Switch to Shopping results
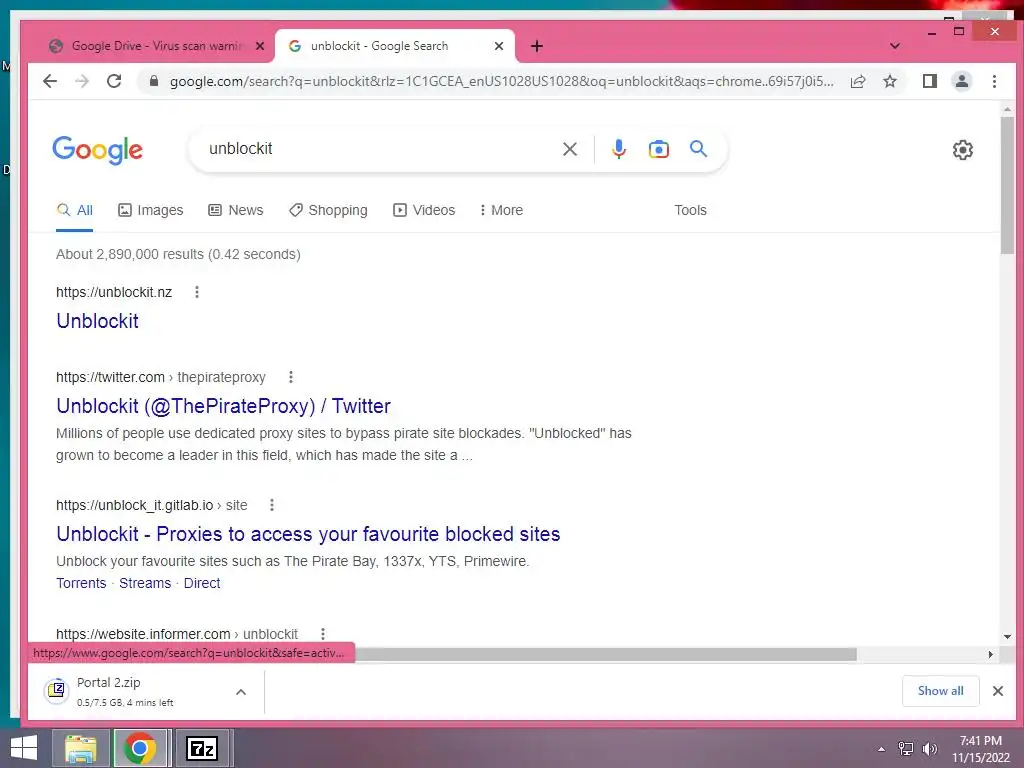 328,210
